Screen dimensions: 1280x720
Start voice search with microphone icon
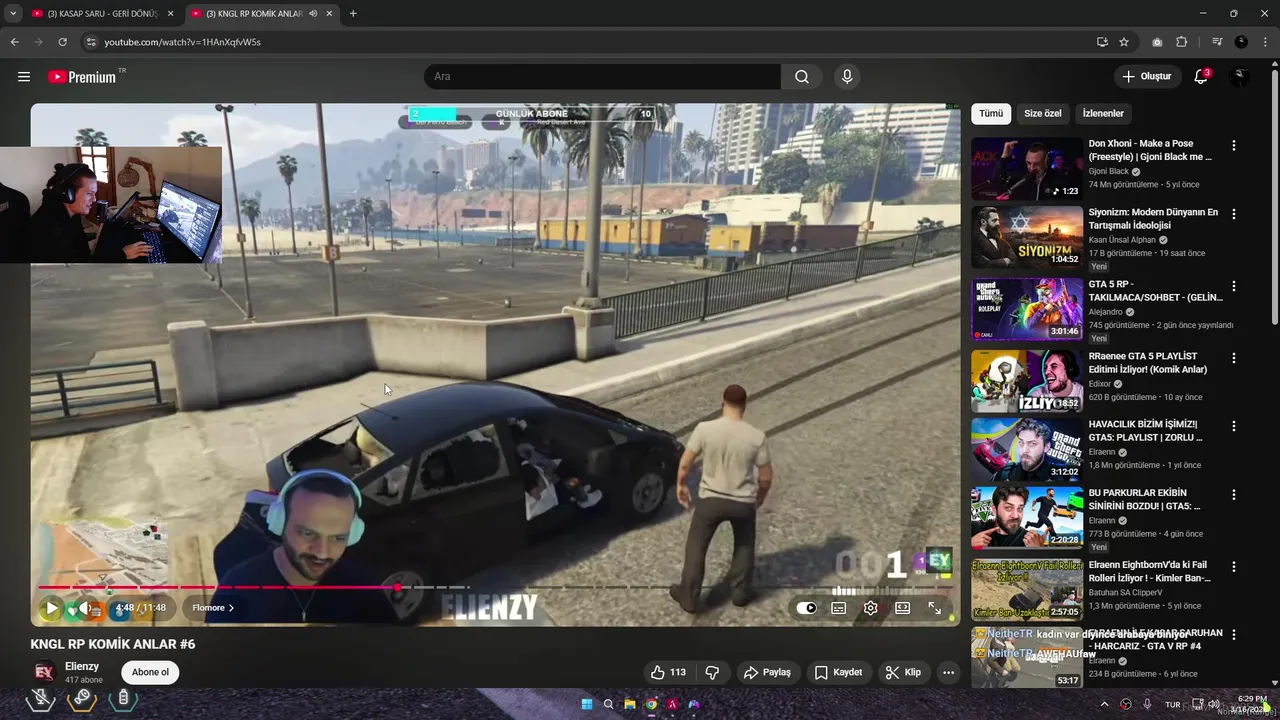847,77
